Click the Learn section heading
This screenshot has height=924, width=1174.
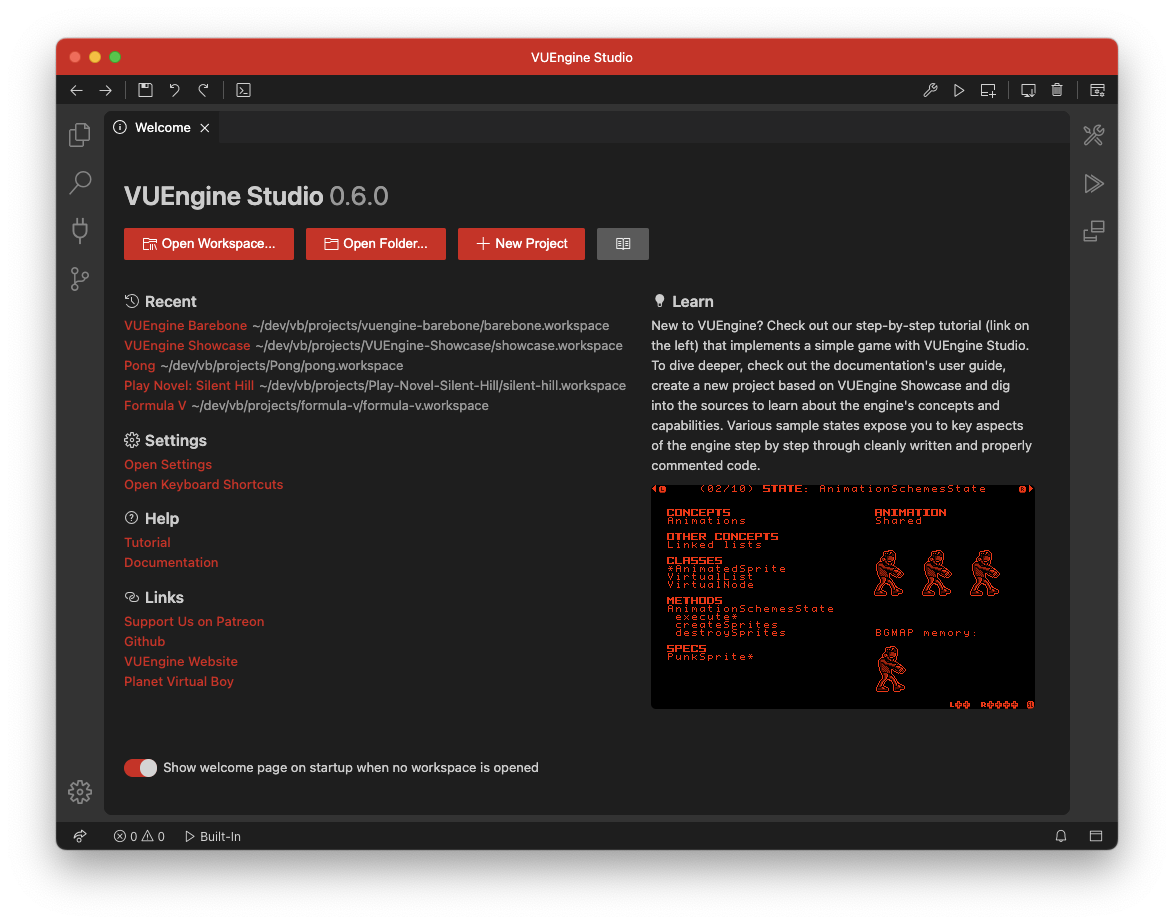click(x=683, y=302)
